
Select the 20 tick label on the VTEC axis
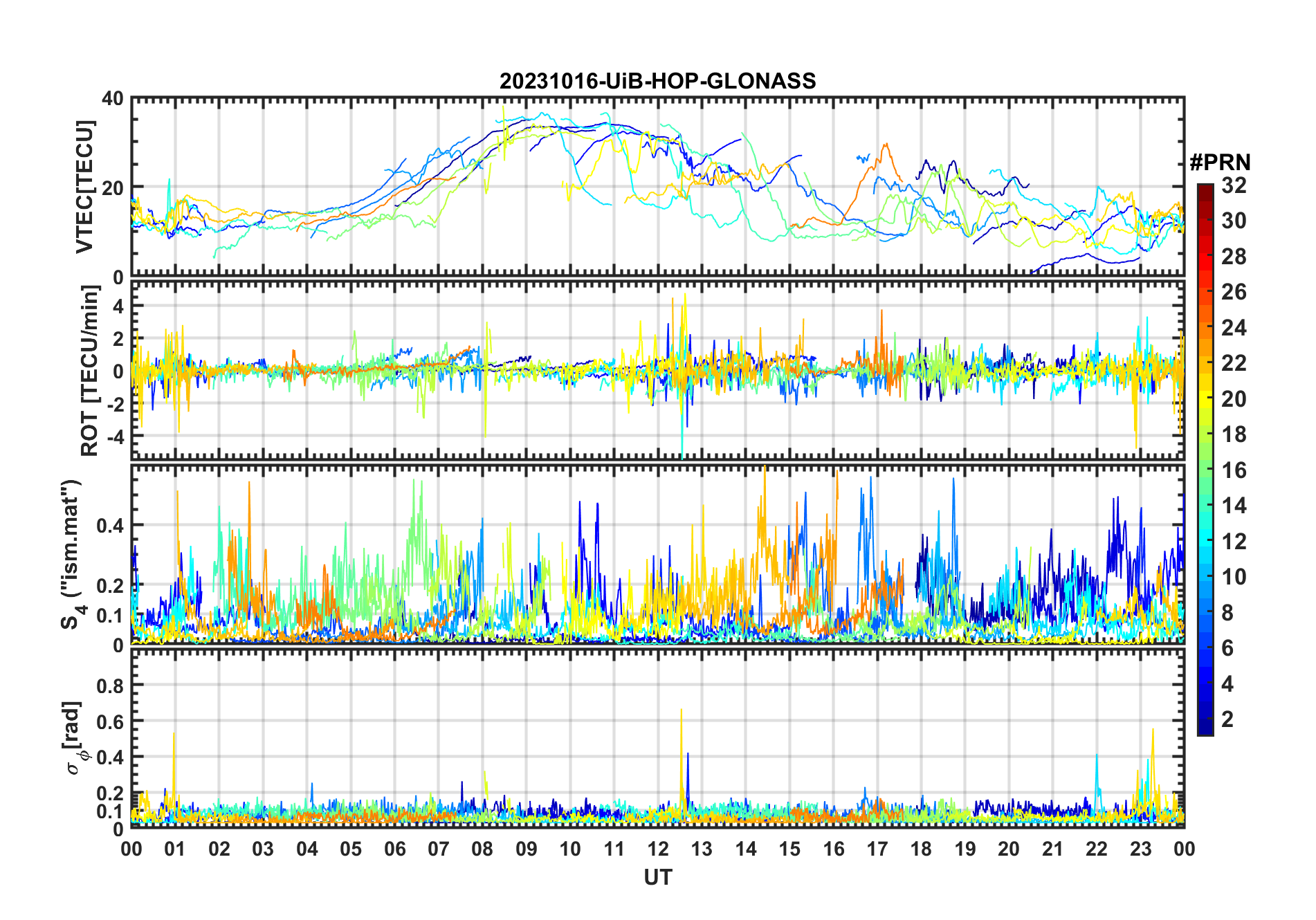coord(113,187)
